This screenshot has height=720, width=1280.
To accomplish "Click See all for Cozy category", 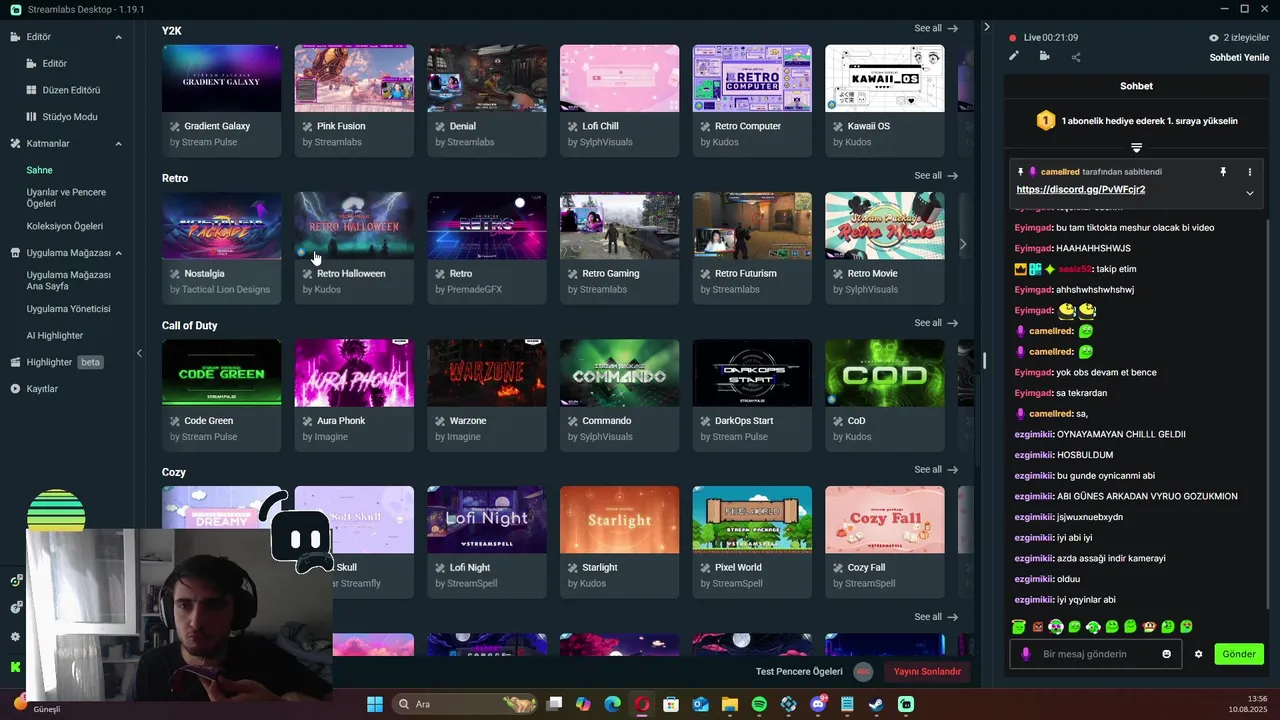I will 936,470.
